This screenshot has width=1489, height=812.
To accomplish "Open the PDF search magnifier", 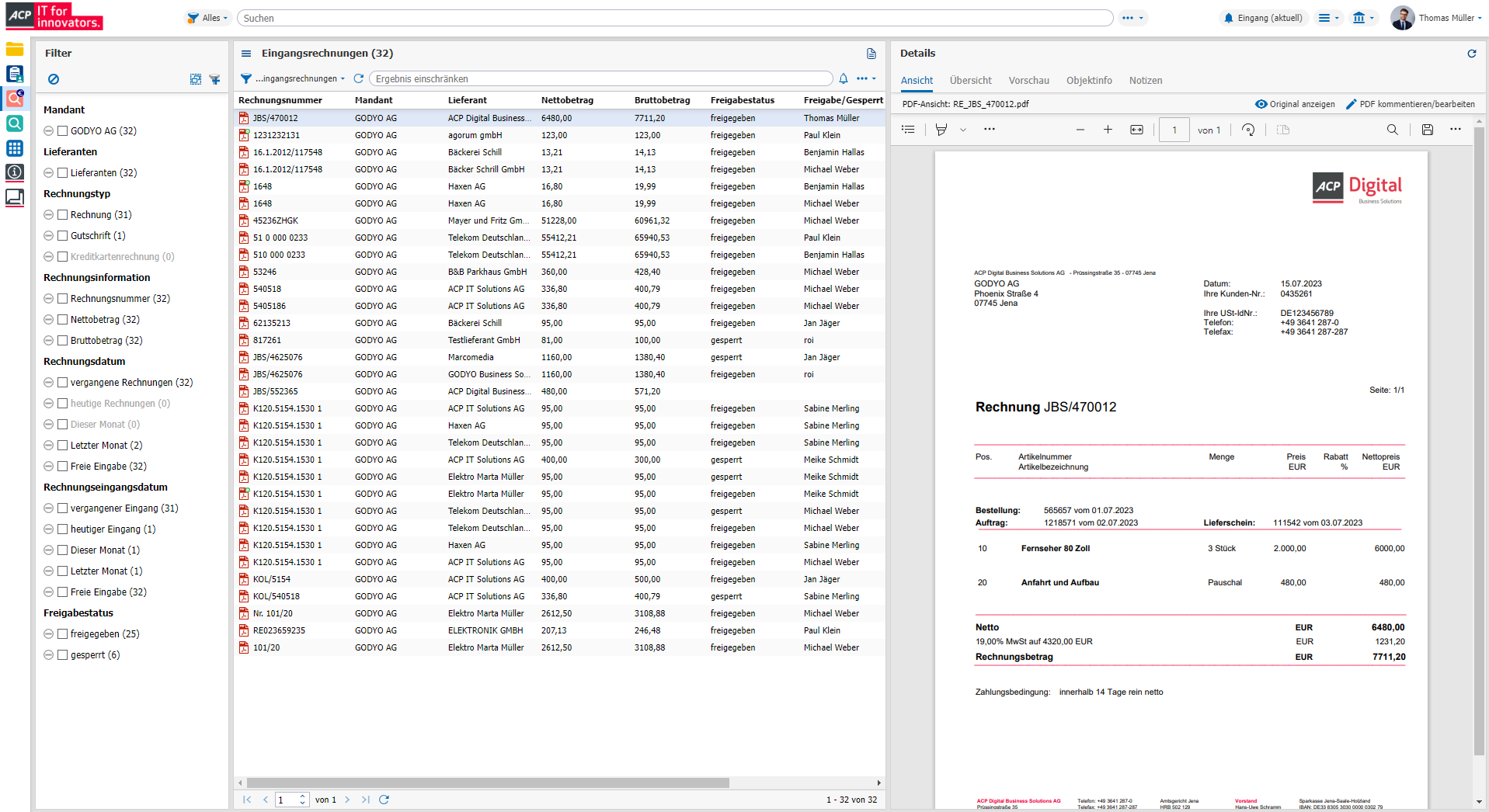I will (1393, 130).
